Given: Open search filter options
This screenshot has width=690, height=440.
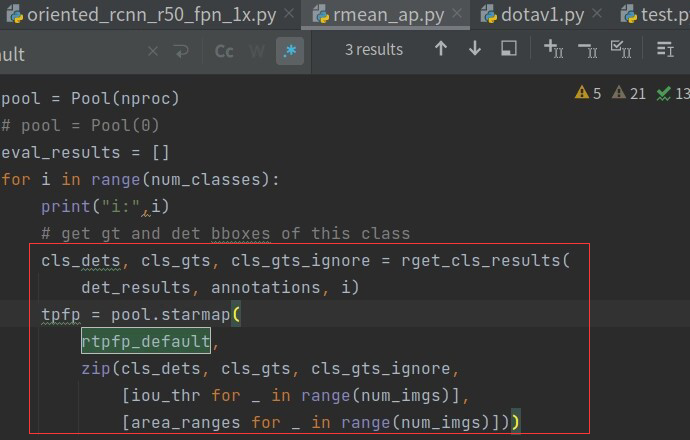Looking at the screenshot, I should 665,49.
